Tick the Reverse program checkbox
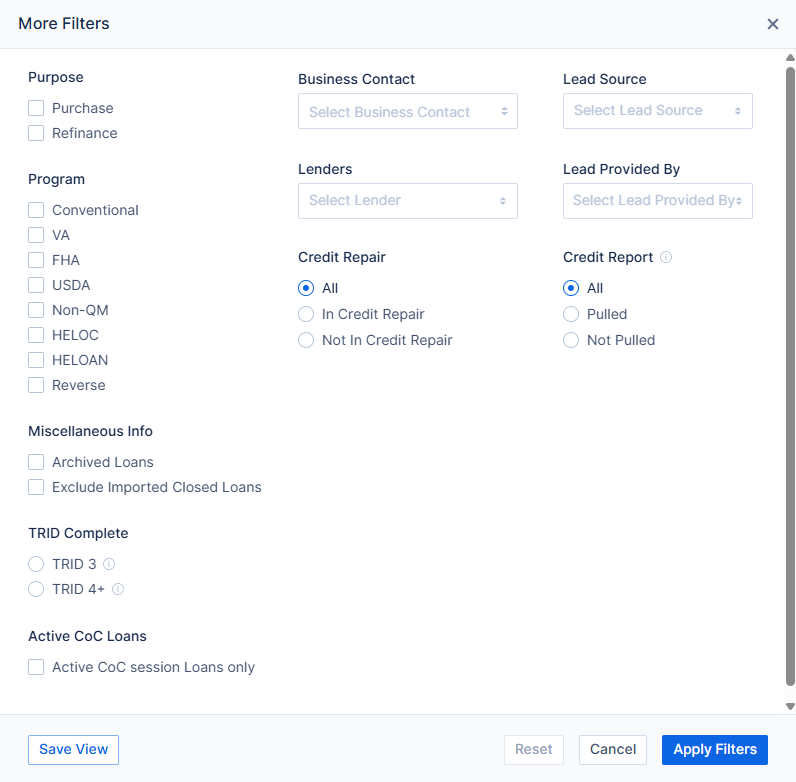 tap(36, 385)
